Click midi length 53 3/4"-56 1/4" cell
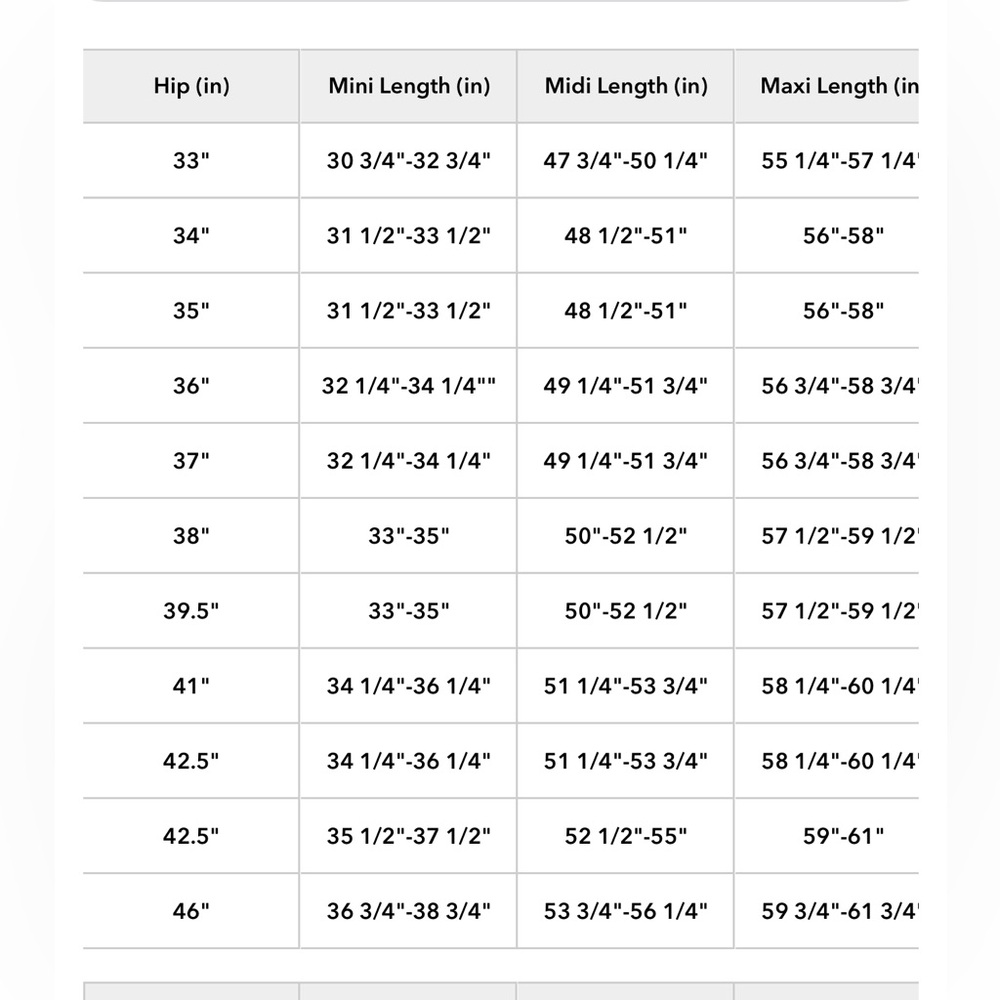 626,911
